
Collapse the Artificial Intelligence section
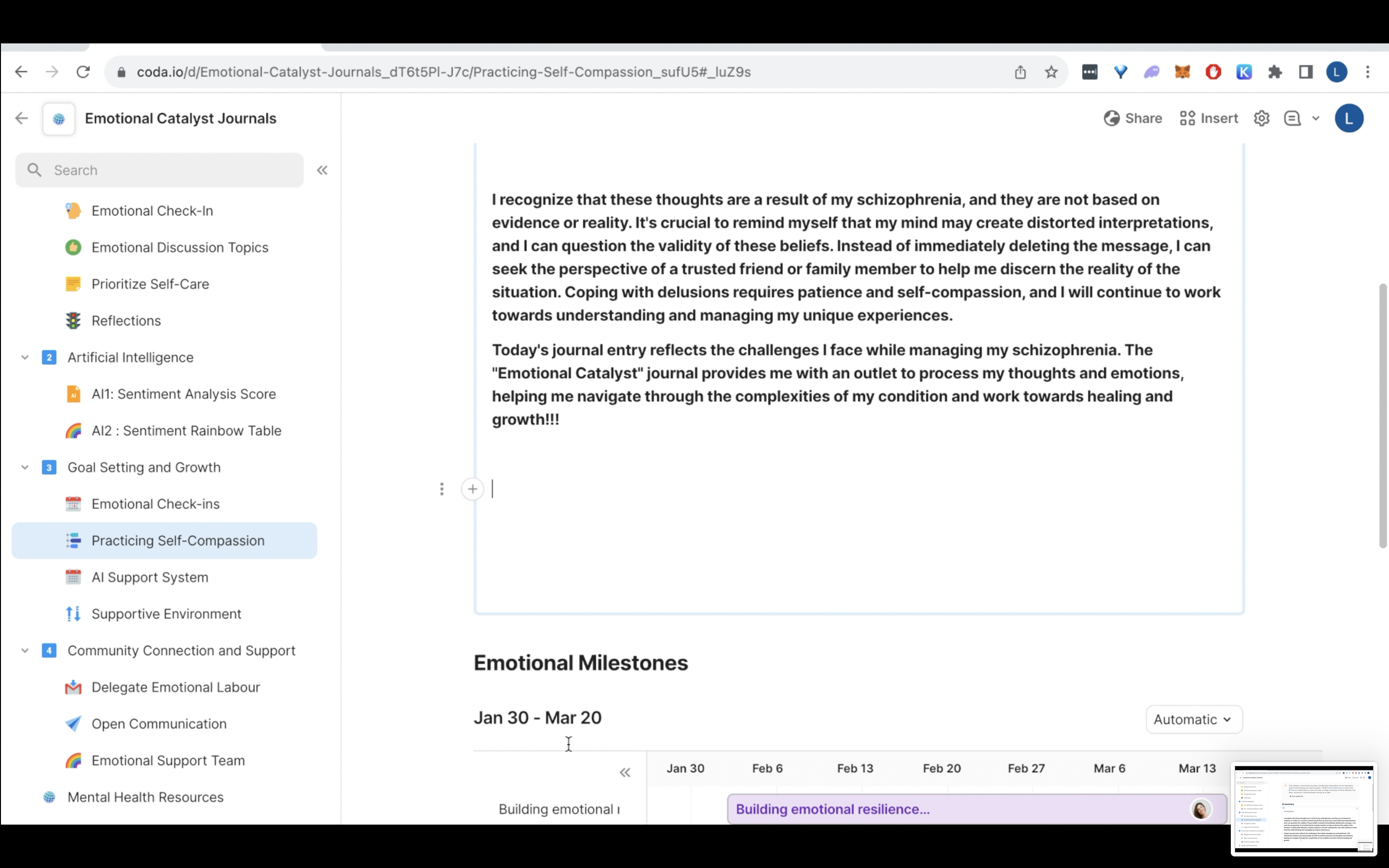click(25, 357)
